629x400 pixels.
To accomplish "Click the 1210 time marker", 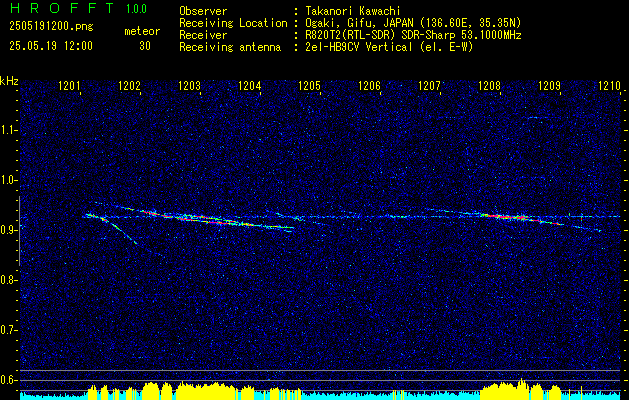I will 609,85.
